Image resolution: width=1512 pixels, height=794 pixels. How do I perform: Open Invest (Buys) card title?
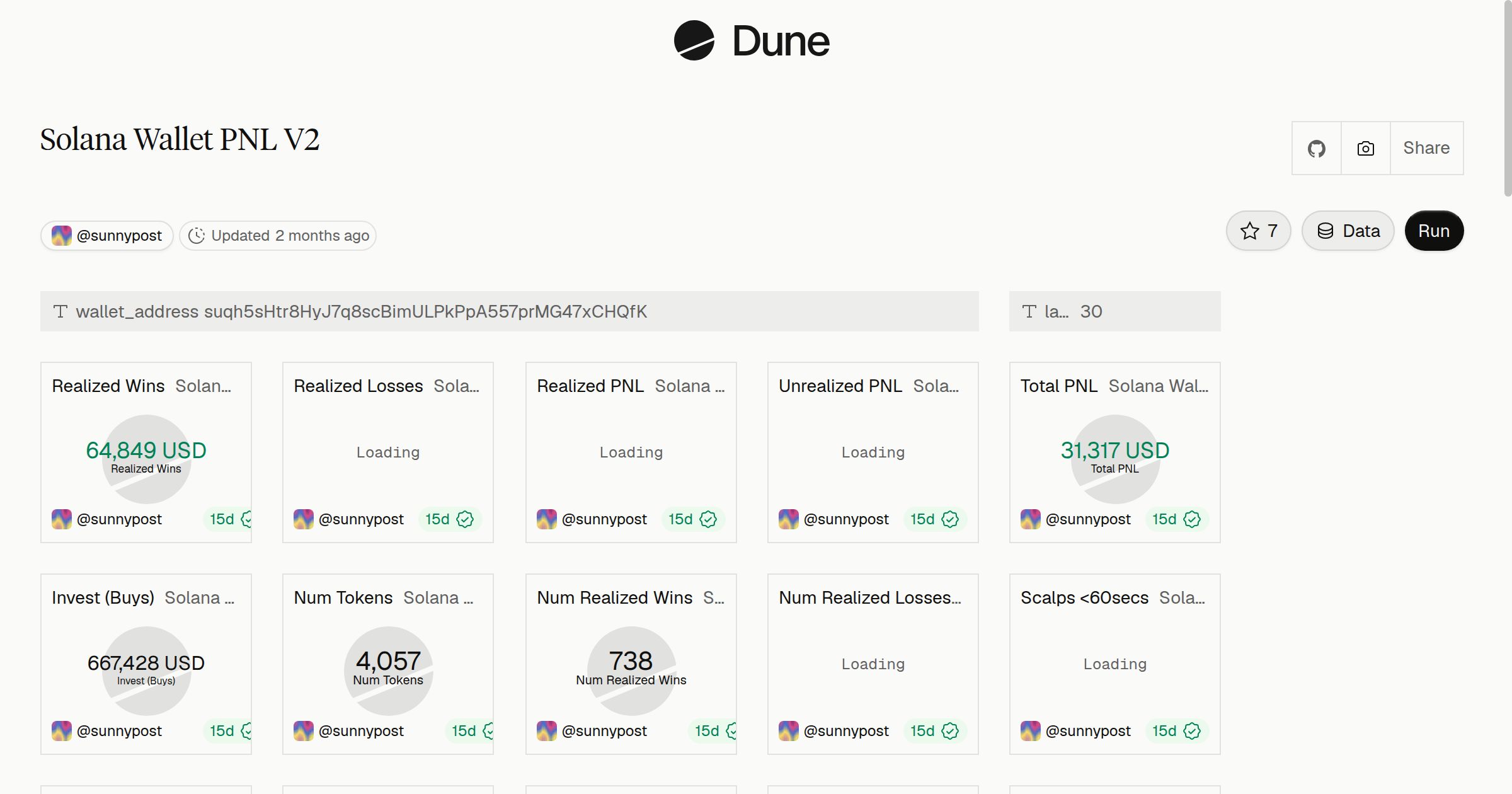point(103,597)
